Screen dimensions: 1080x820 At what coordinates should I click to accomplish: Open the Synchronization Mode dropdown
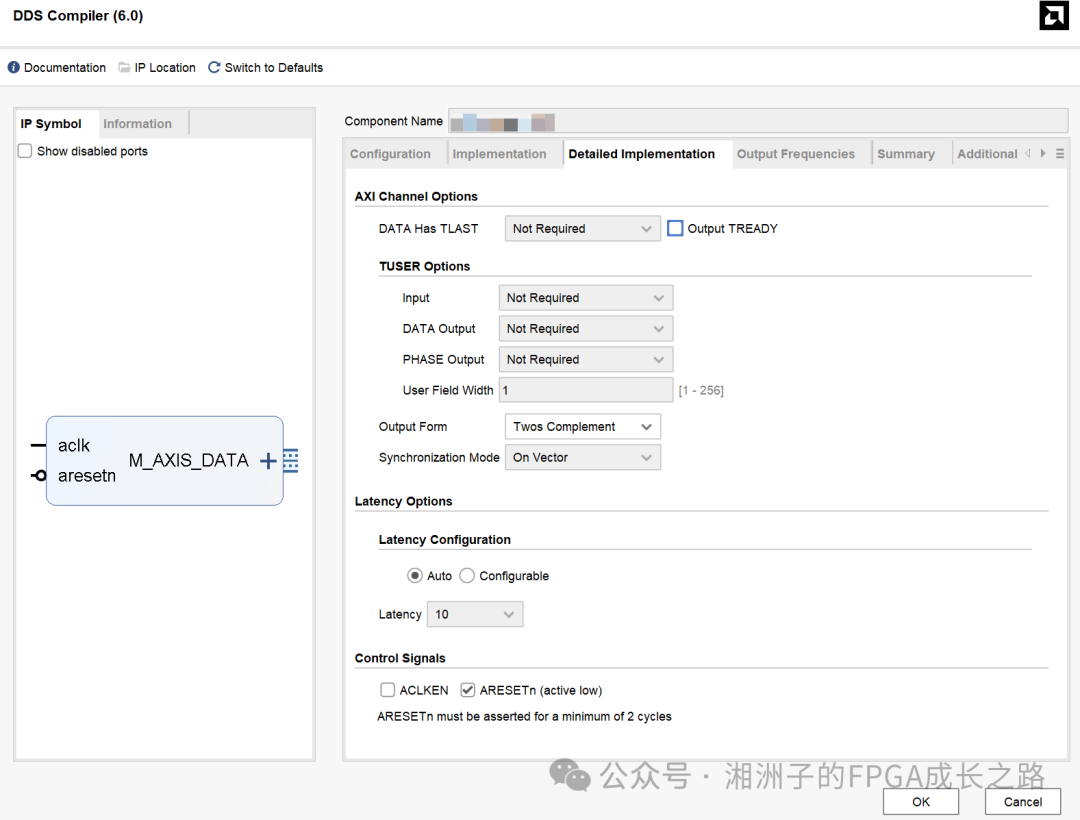tap(582, 458)
